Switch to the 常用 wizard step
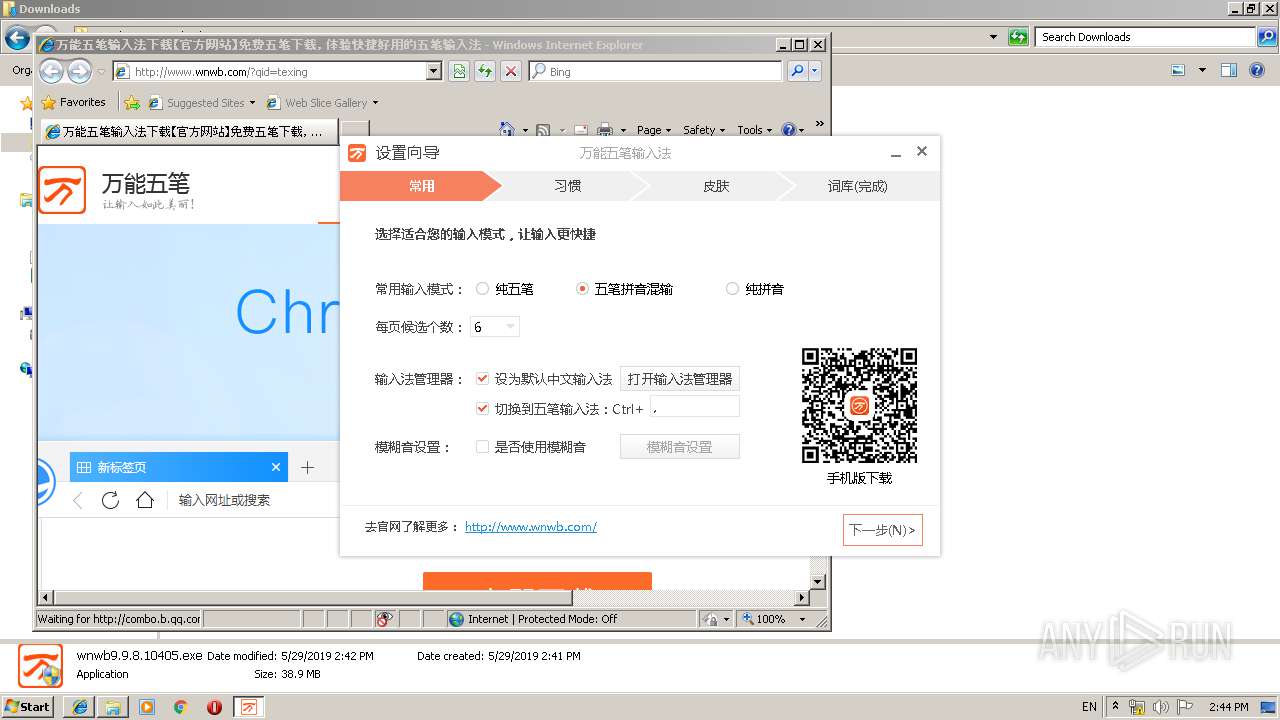1280x720 pixels. (421, 186)
